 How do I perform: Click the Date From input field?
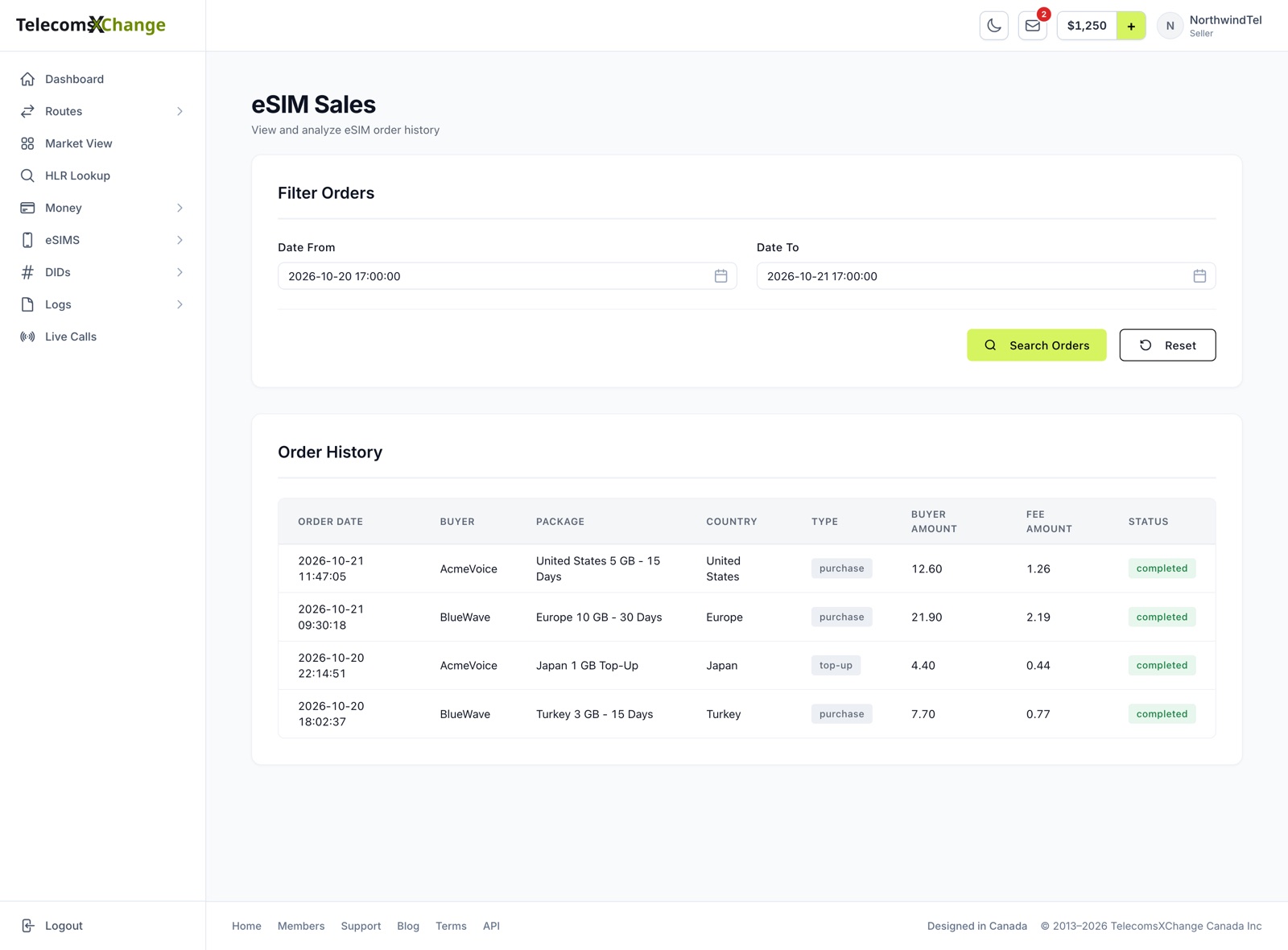(x=507, y=276)
